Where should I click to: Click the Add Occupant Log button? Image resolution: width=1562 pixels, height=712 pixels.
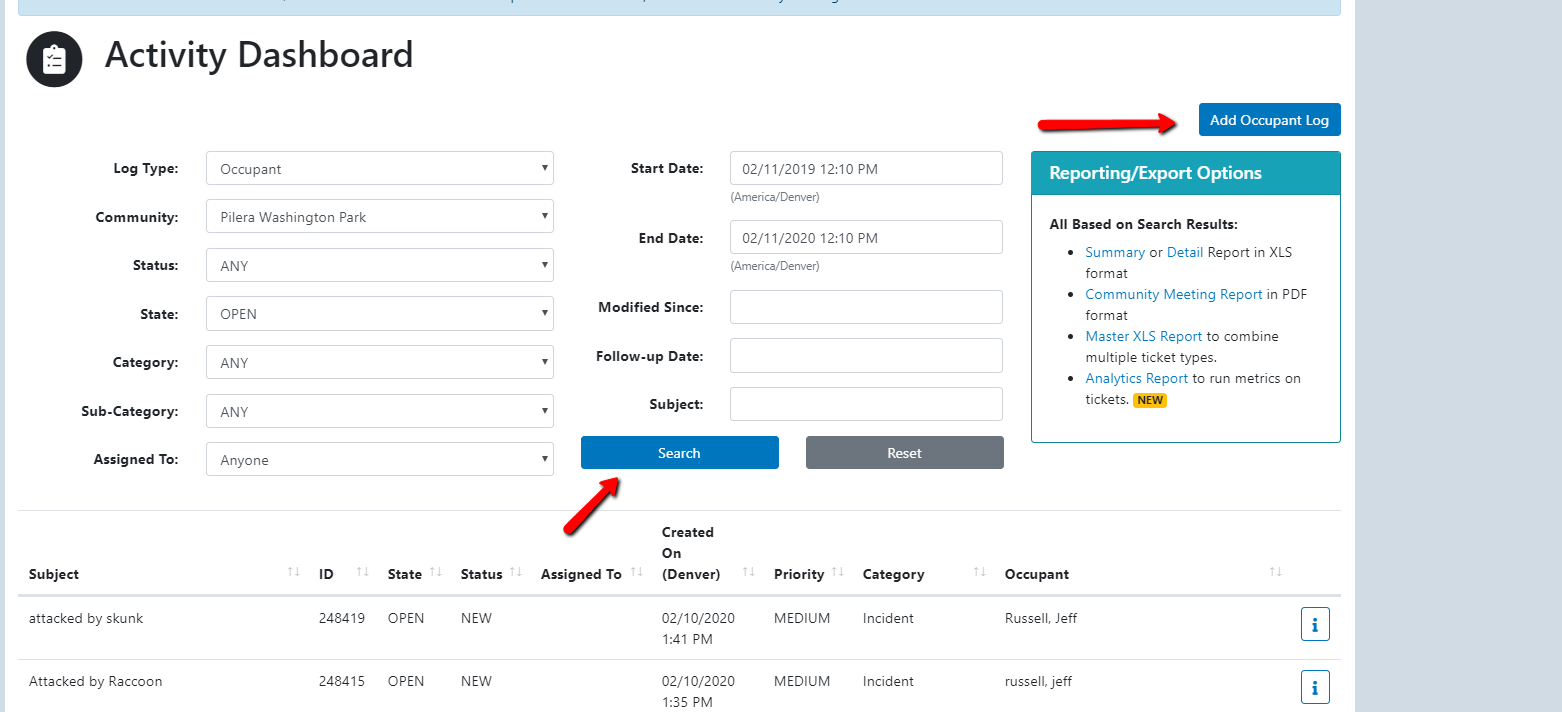pyautogui.click(x=1270, y=120)
